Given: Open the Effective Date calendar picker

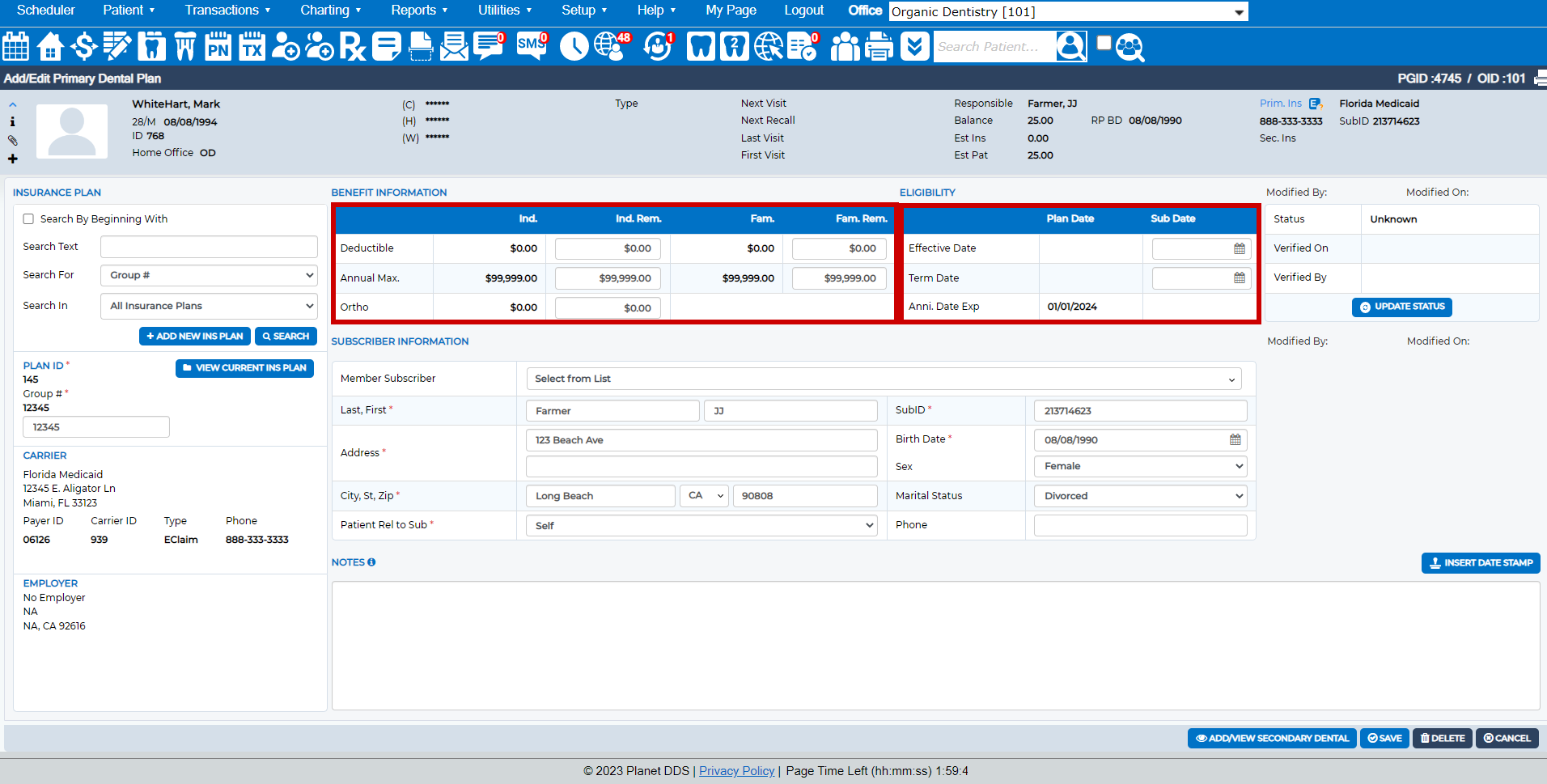Looking at the screenshot, I should 1239,248.
